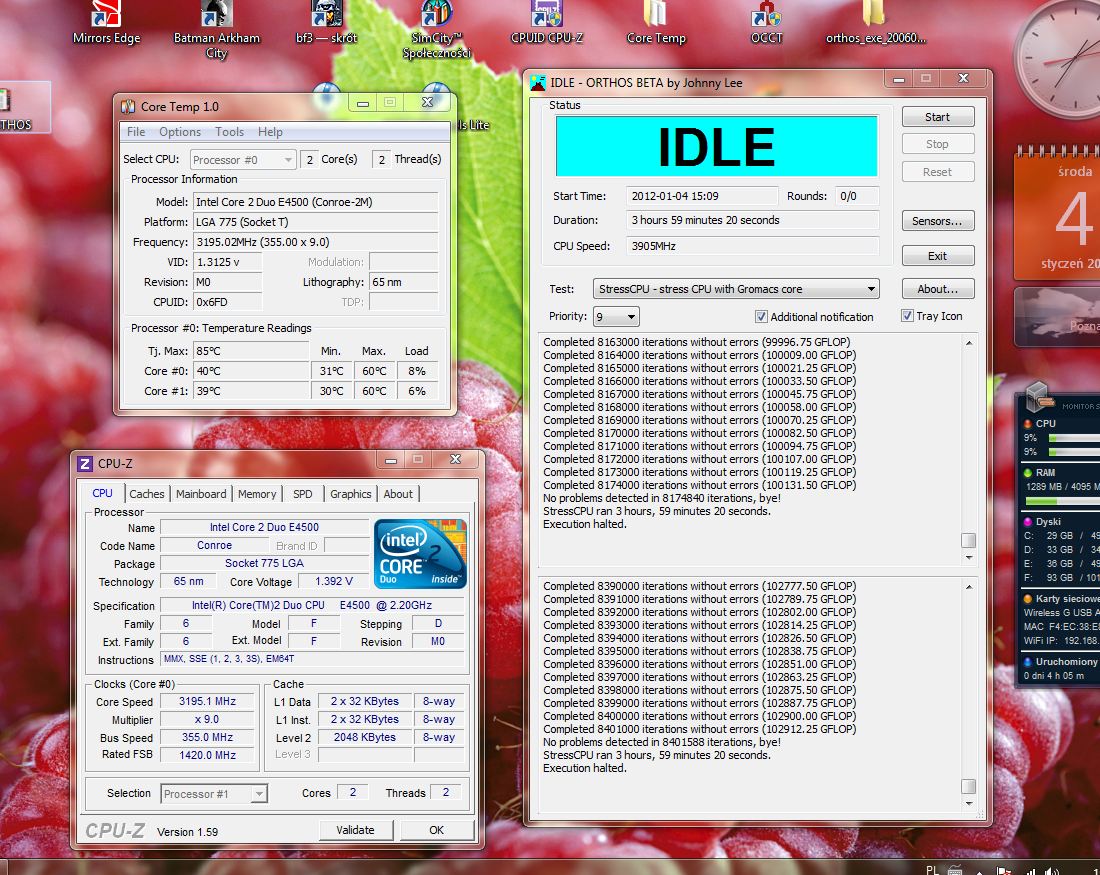
Task: Click the Sensors... button in ORTHOS
Action: coord(937,221)
